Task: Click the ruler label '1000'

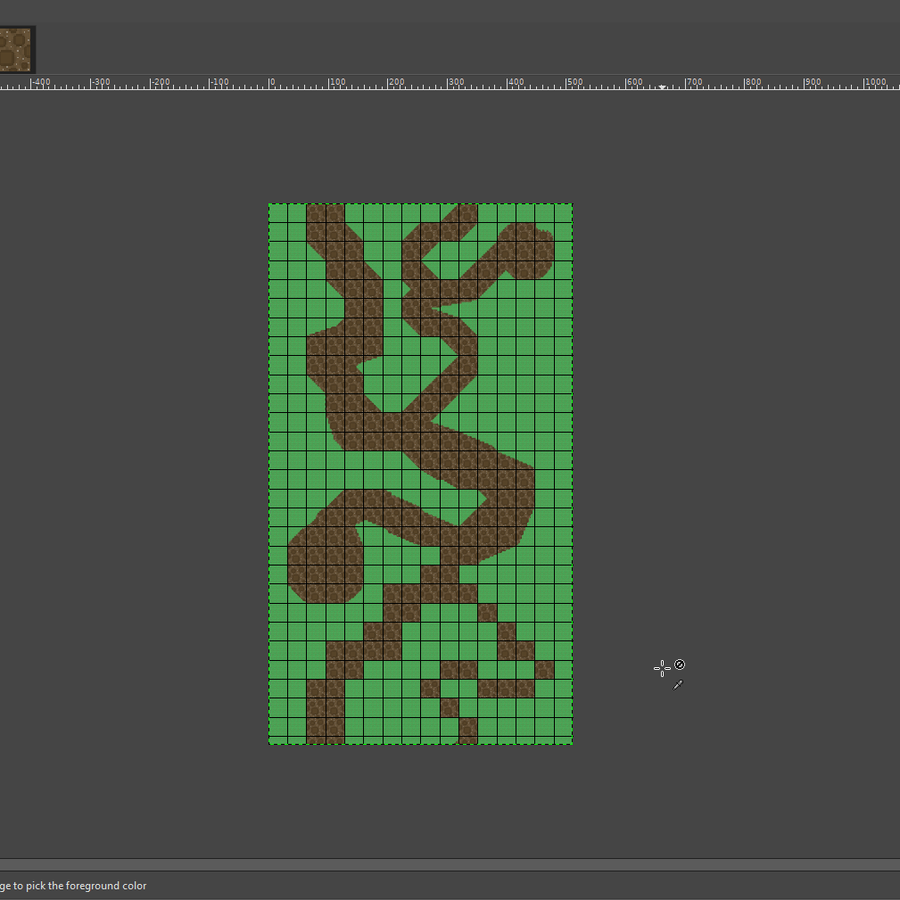Action: (x=876, y=82)
